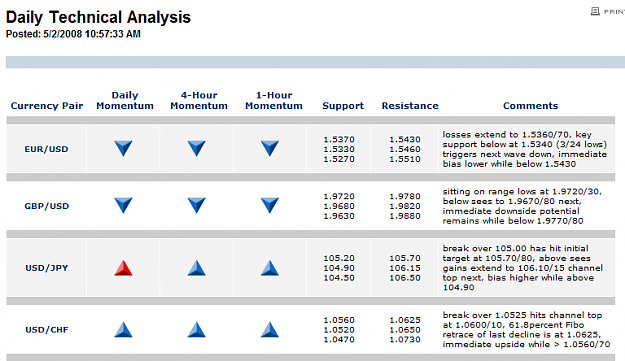Click USD/CHF Daily Momentum up arrow
625x361 pixels.
pos(123,330)
